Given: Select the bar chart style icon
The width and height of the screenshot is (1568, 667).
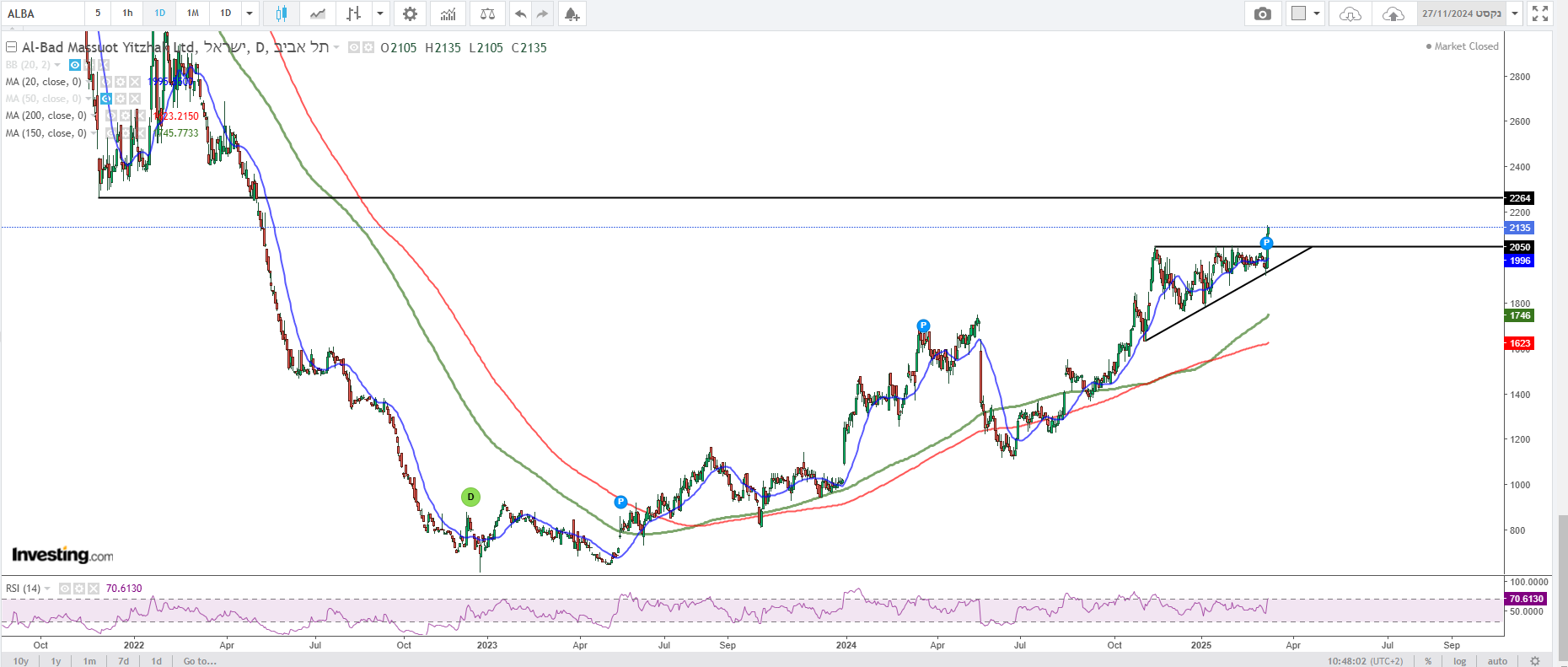Looking at the screenshot, I should coord(354,13).
